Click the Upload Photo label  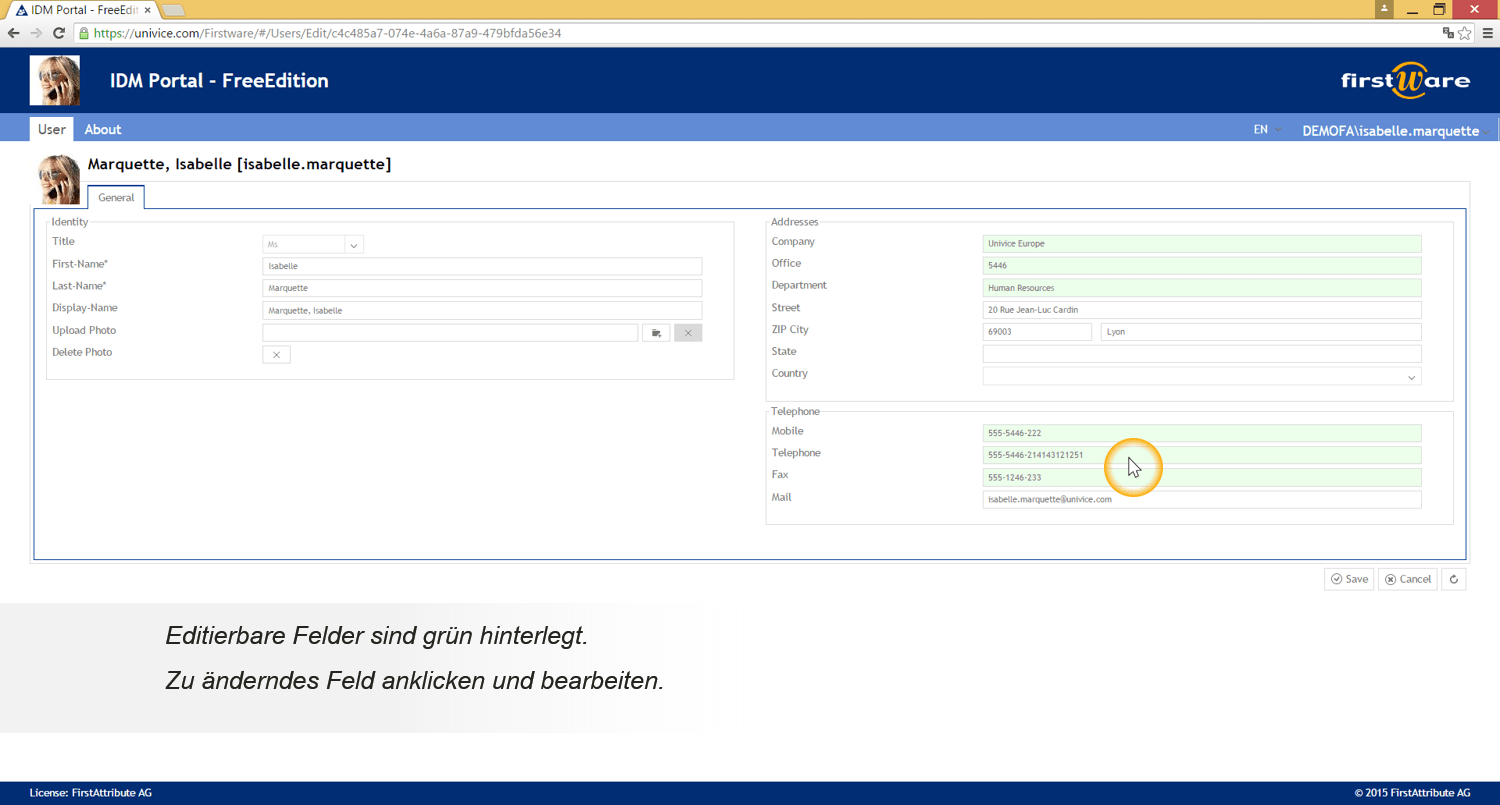pyautogui.click(x=84, y=330)
